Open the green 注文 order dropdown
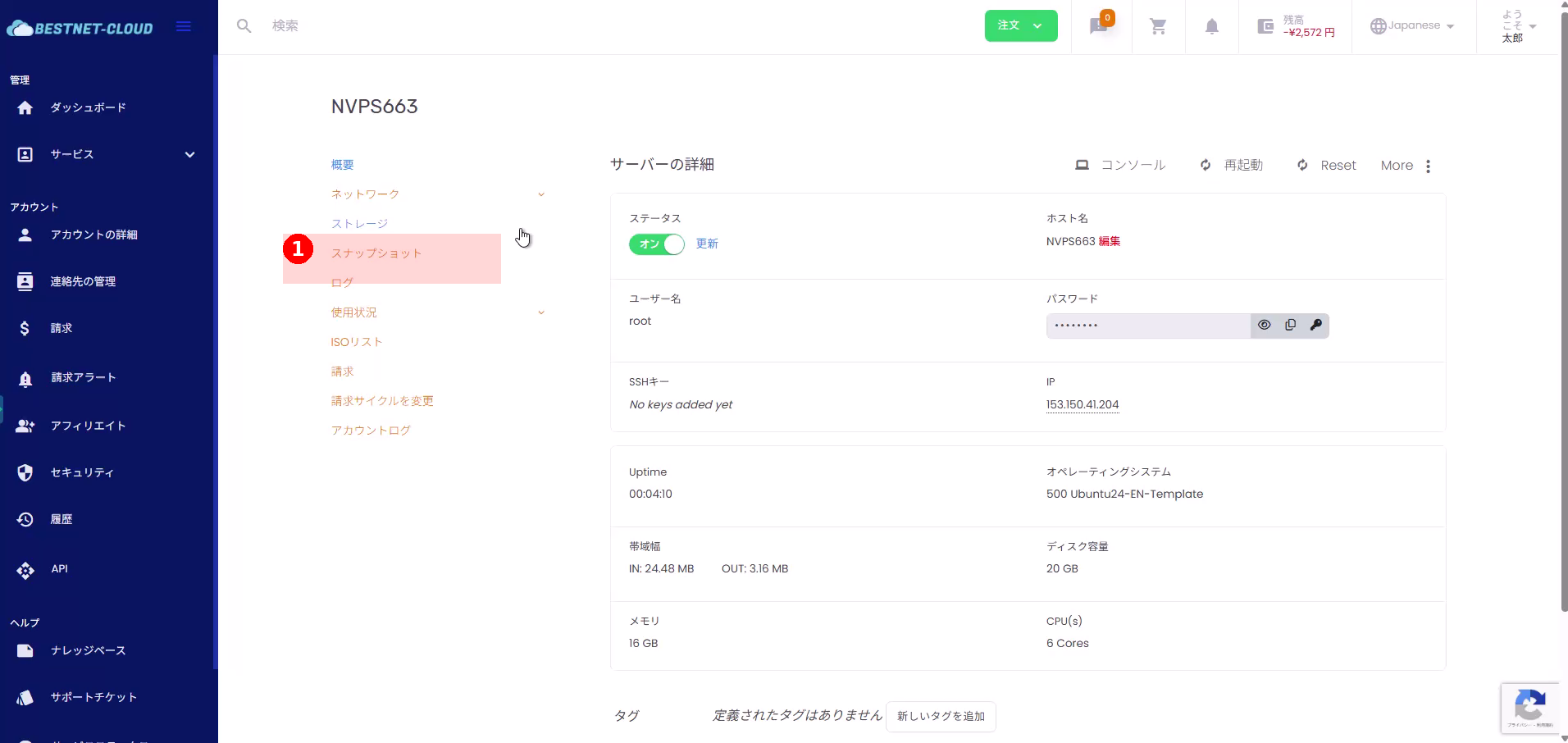The image size is (1568, 743). click(1020, 25)
